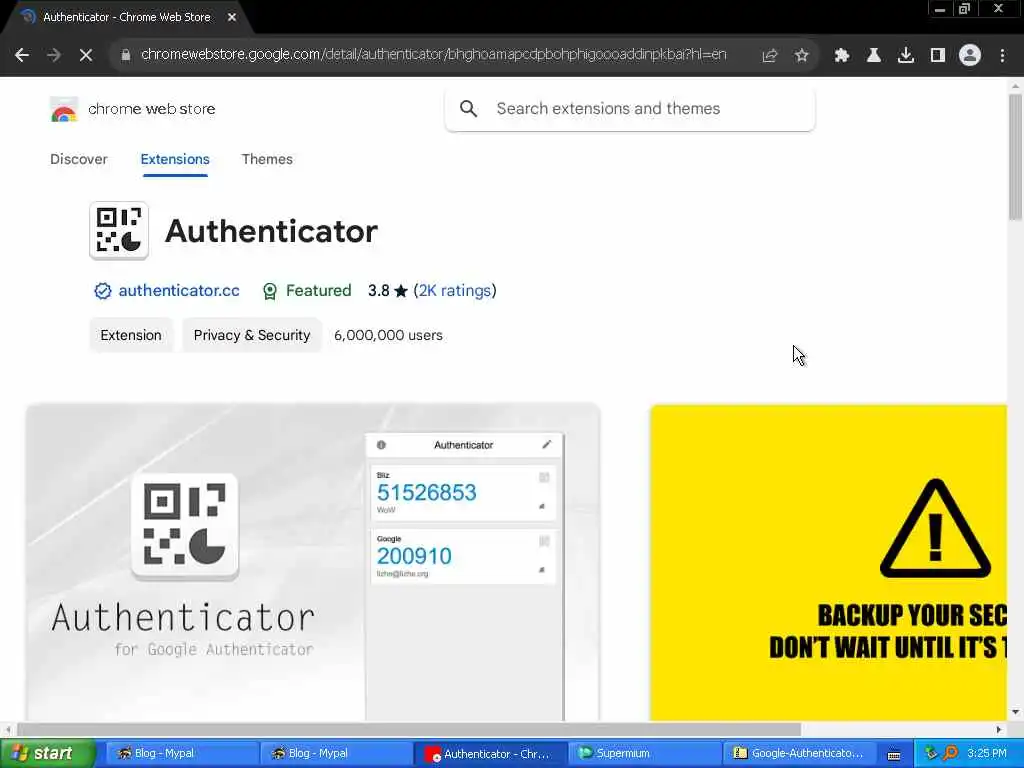Click the magnifier icon in system tray
Image resolution: width=1024 pixels, height=768 pixels.
pos(950,753)
